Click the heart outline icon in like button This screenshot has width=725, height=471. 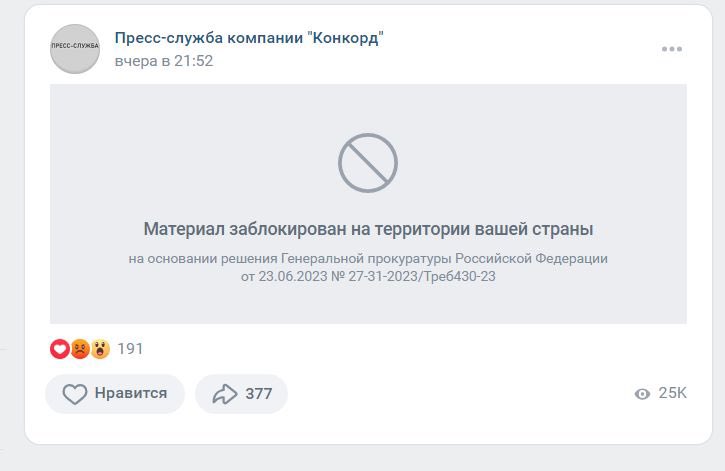tap(75, 394)
